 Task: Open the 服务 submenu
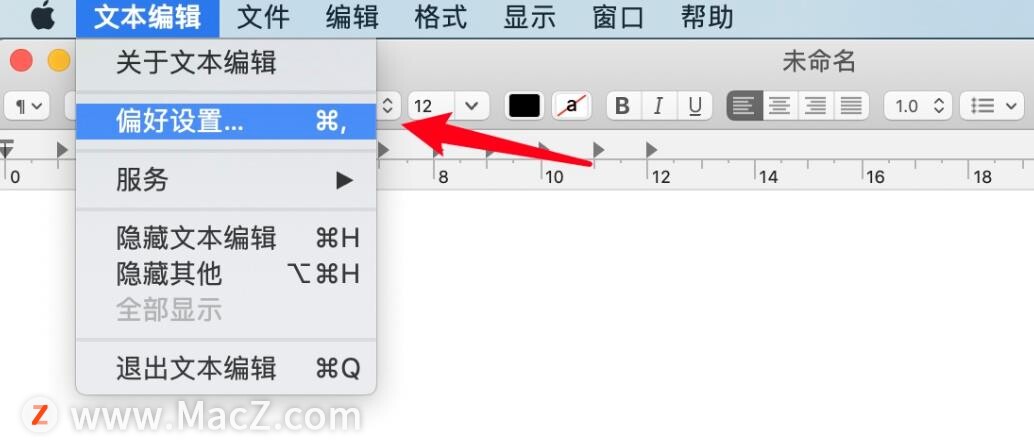226,179
